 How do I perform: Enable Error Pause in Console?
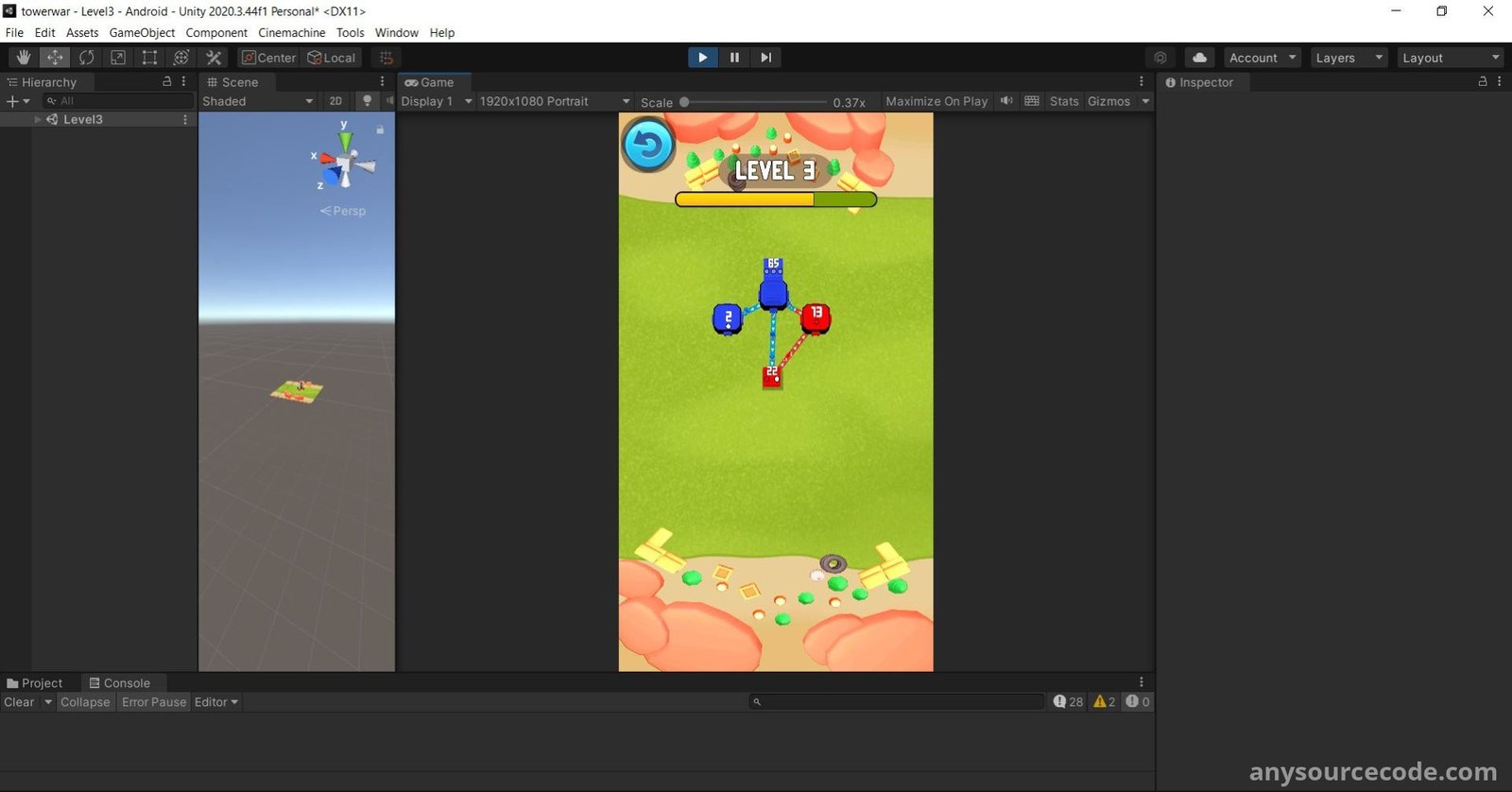point(154,702)
